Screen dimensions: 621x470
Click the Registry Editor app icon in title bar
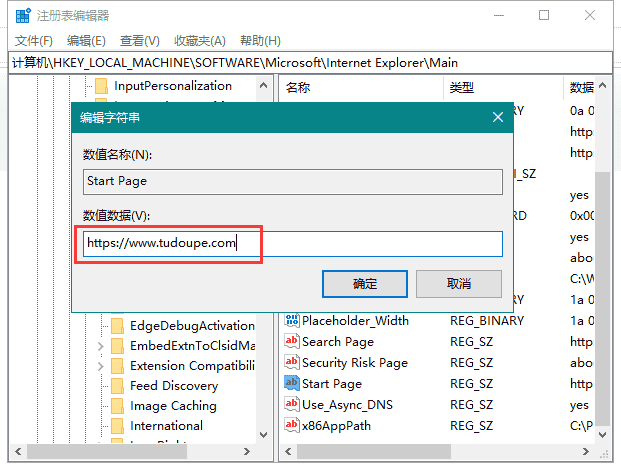23,15
